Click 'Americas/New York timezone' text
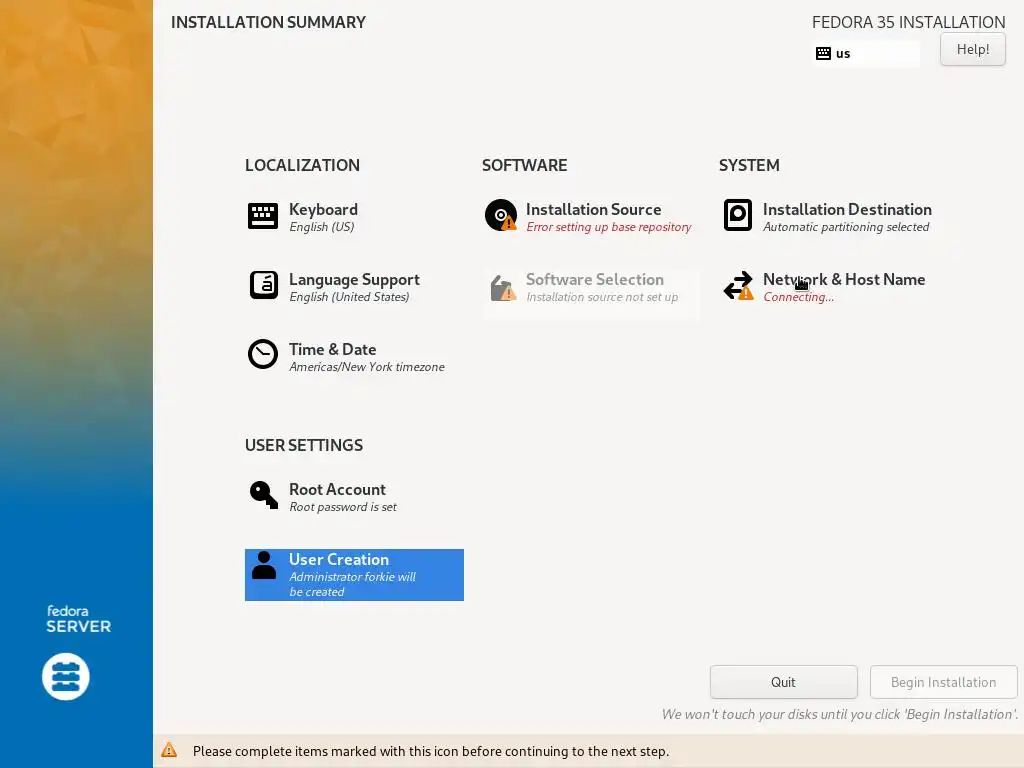The image size is (1024, 768). click(x=366, y=367)
